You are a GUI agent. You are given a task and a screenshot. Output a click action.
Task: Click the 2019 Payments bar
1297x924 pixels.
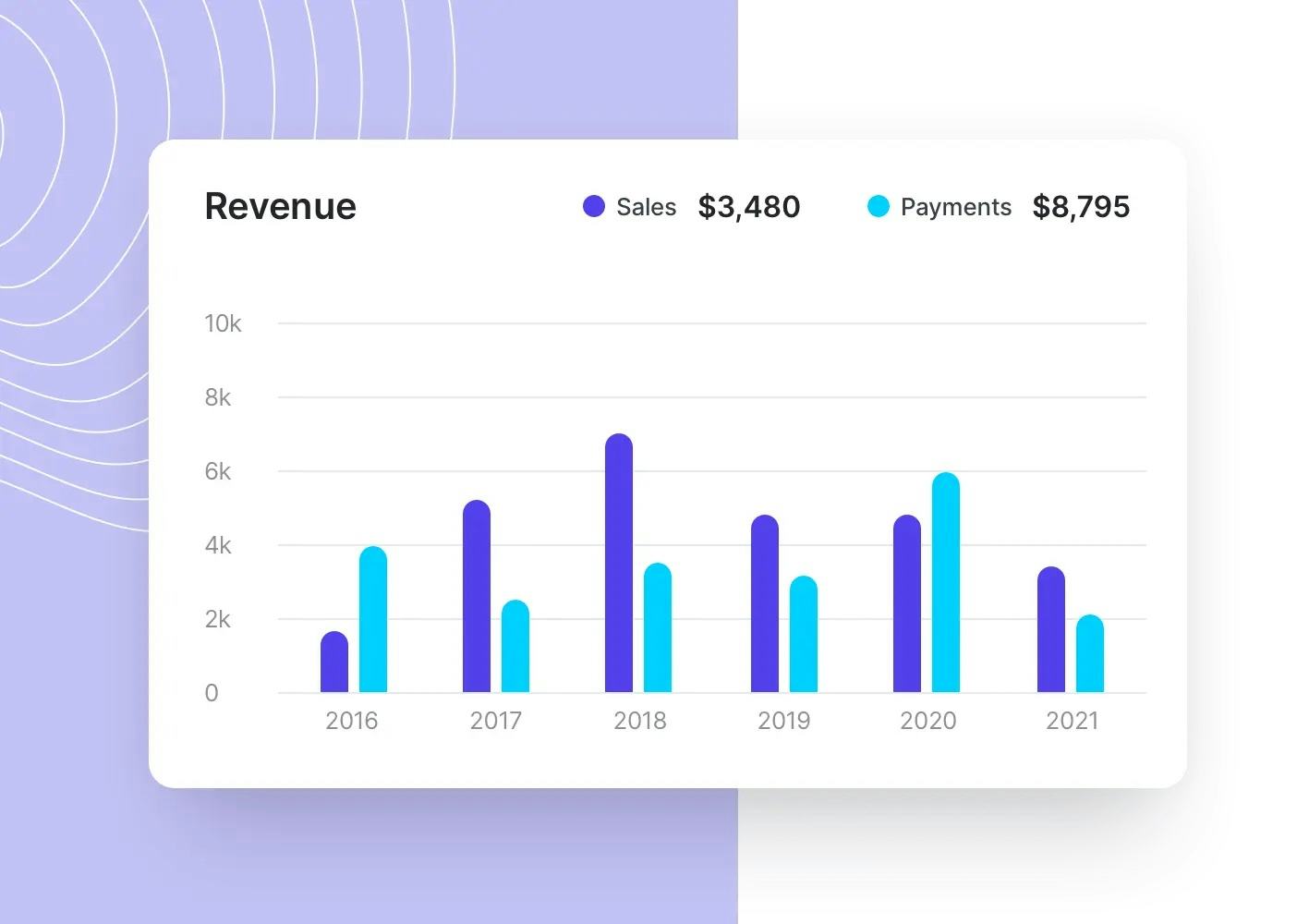(x=803, y=633)
